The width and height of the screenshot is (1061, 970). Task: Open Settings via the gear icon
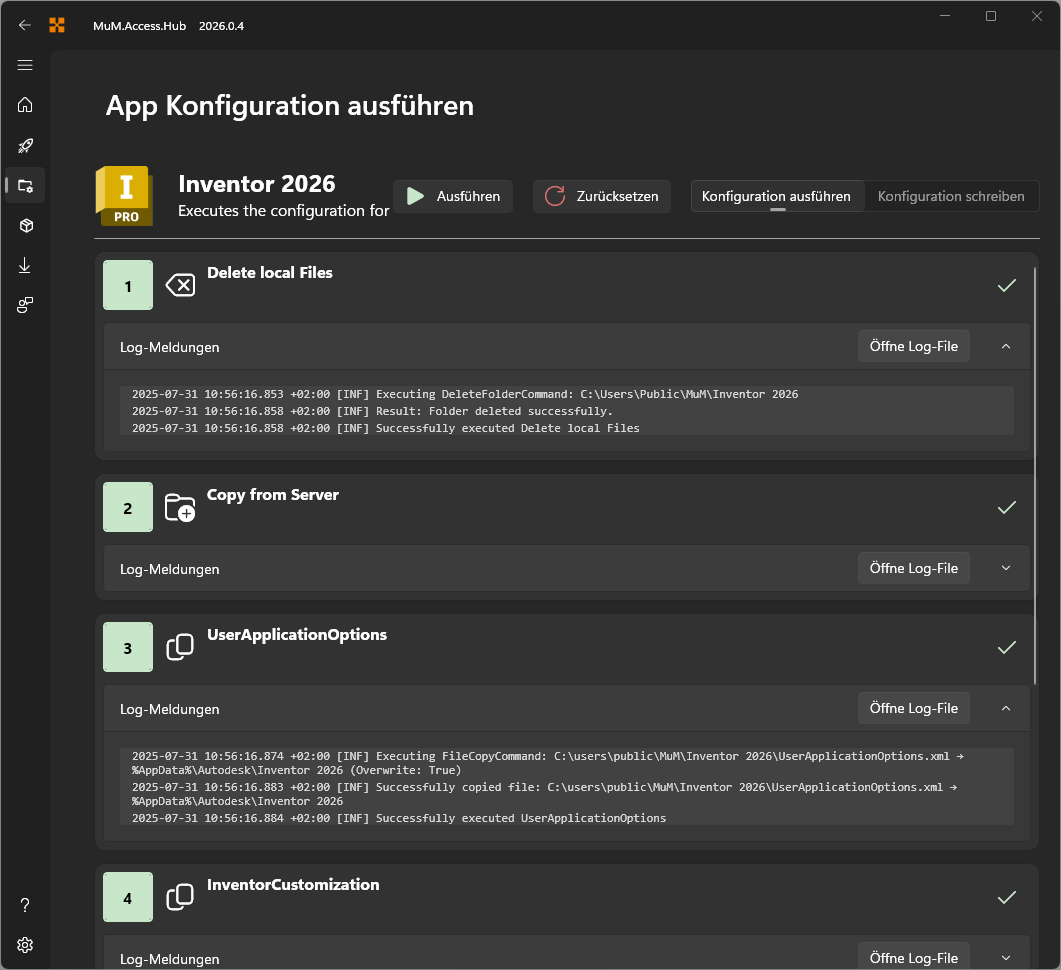[25, 944]
